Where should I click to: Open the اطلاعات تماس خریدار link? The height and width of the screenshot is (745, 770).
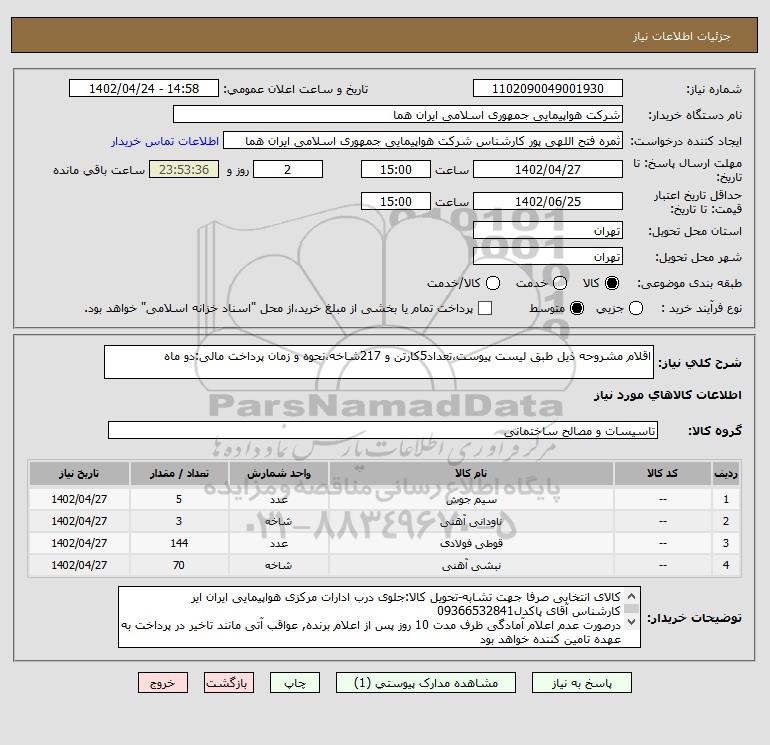click(165, 141)
